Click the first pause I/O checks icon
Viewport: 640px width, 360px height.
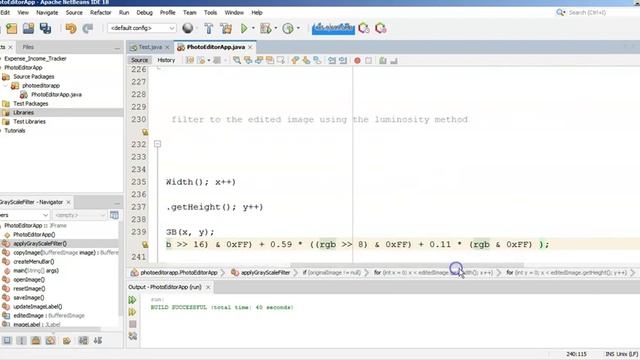364,28
